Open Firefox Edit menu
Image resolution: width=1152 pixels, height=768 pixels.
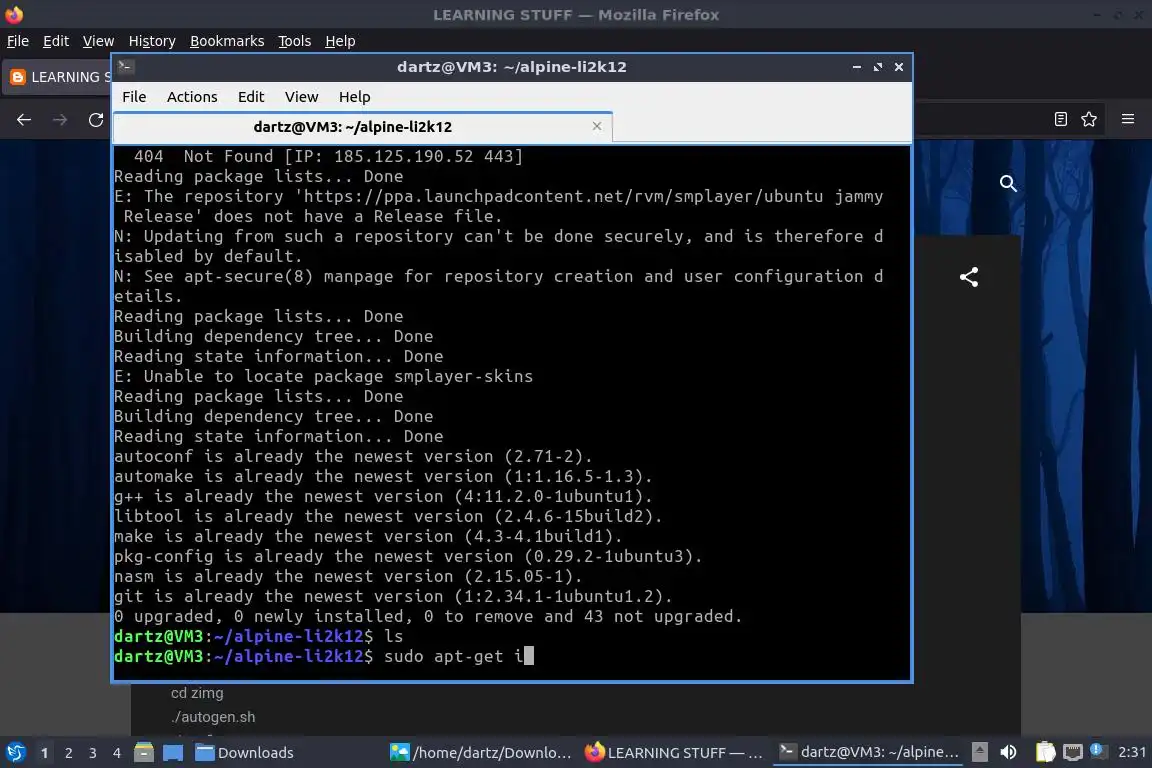[56, 41]
